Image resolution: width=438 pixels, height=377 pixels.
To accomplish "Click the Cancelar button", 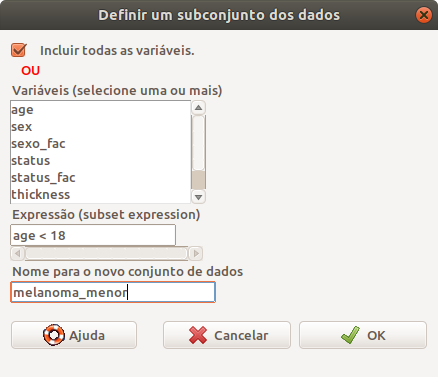I will pyautogui.click(x=227, y=335).
